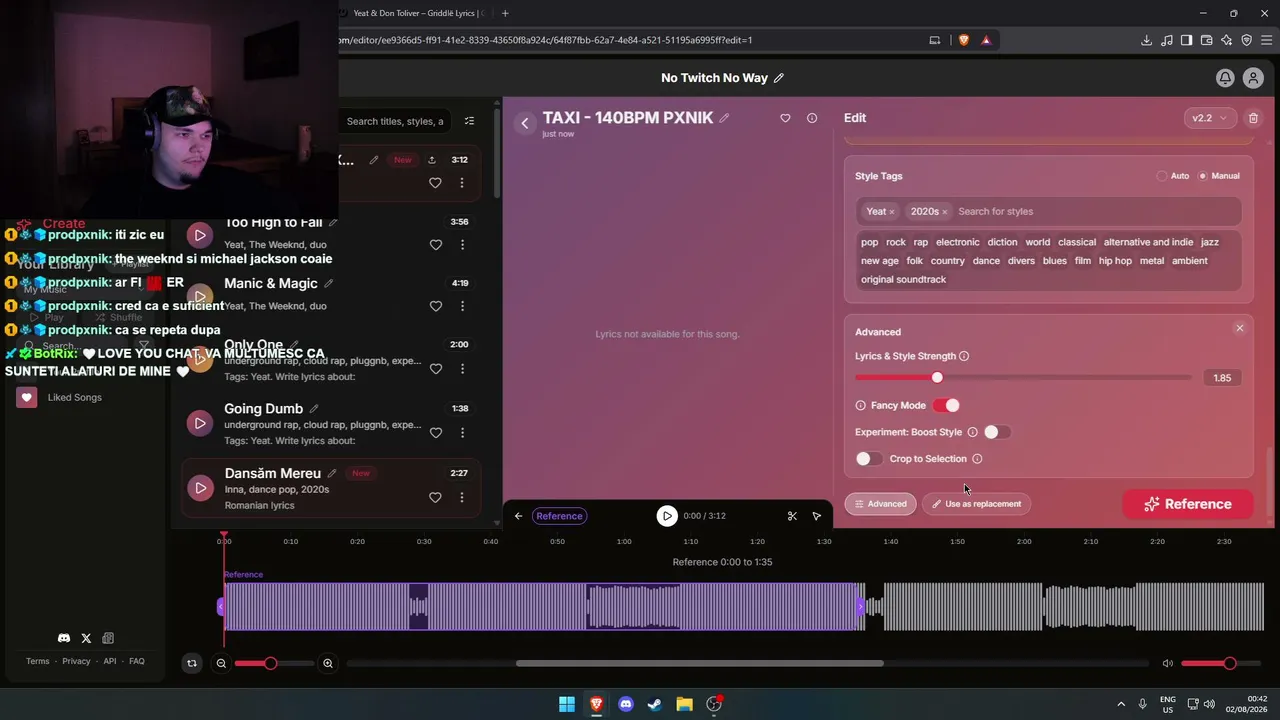Image resolution: width=1280 pixels, height=720 pixels.
Task: Disable Fancy Mode
Action: [946, 405]
